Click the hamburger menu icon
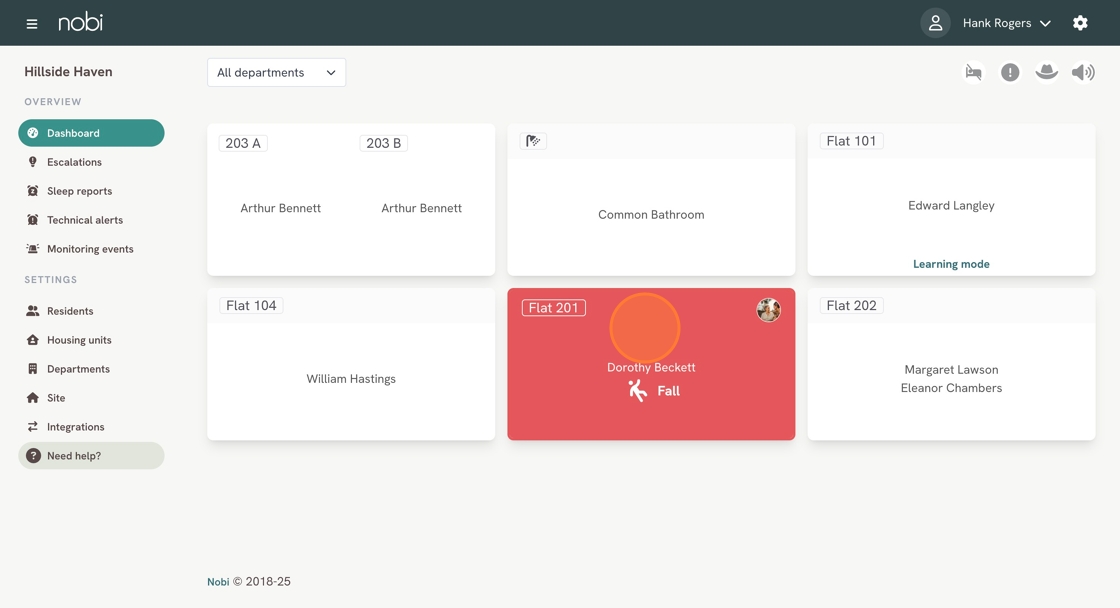Viewport: 1120px width, 608px height. click(32, 23)
